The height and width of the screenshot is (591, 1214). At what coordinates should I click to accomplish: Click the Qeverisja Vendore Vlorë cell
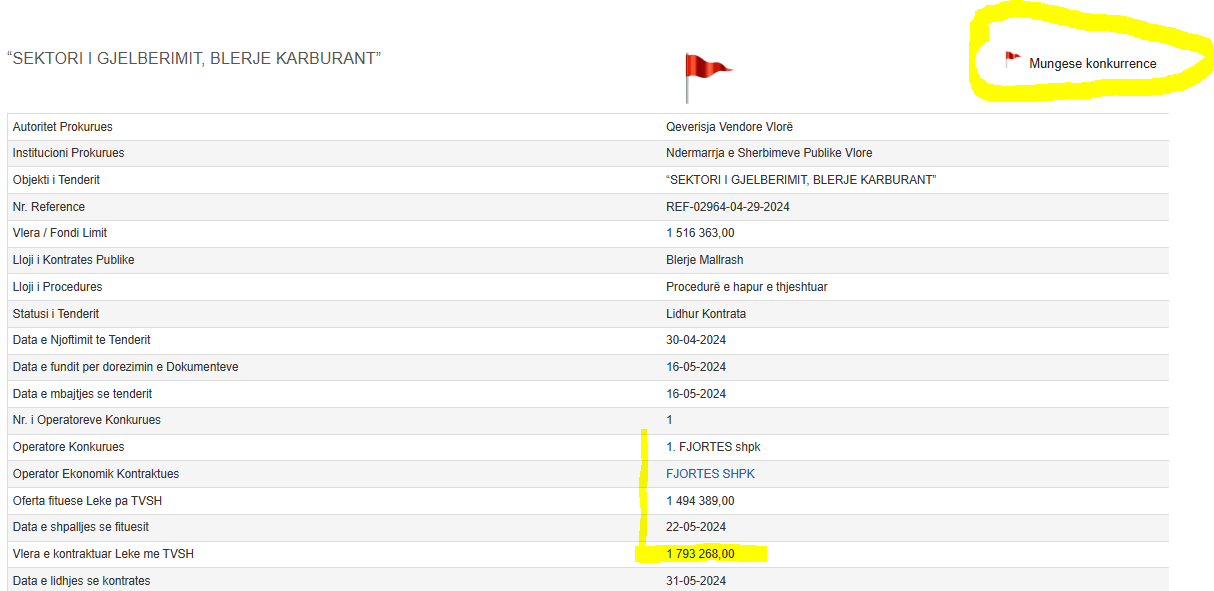[x=729, y=127]
